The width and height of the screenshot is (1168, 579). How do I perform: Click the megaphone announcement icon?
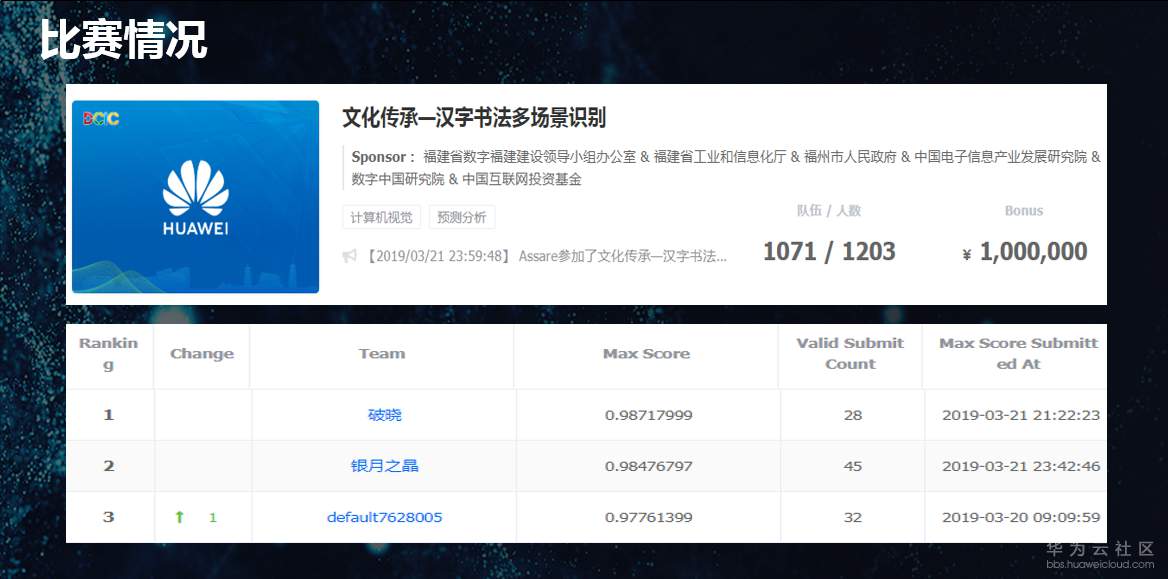pos(349,256)
